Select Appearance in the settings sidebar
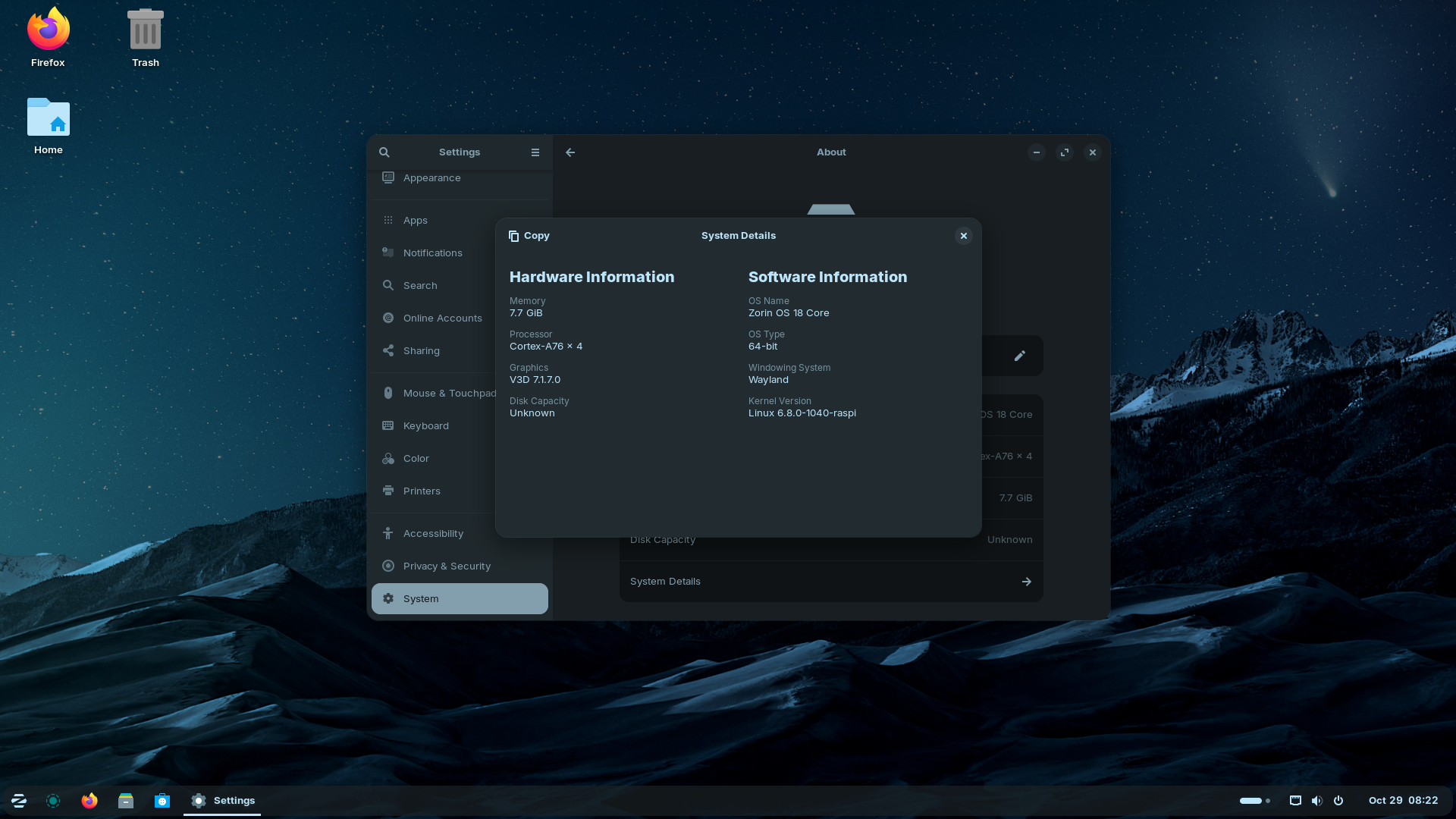 [x=431, y=178]
